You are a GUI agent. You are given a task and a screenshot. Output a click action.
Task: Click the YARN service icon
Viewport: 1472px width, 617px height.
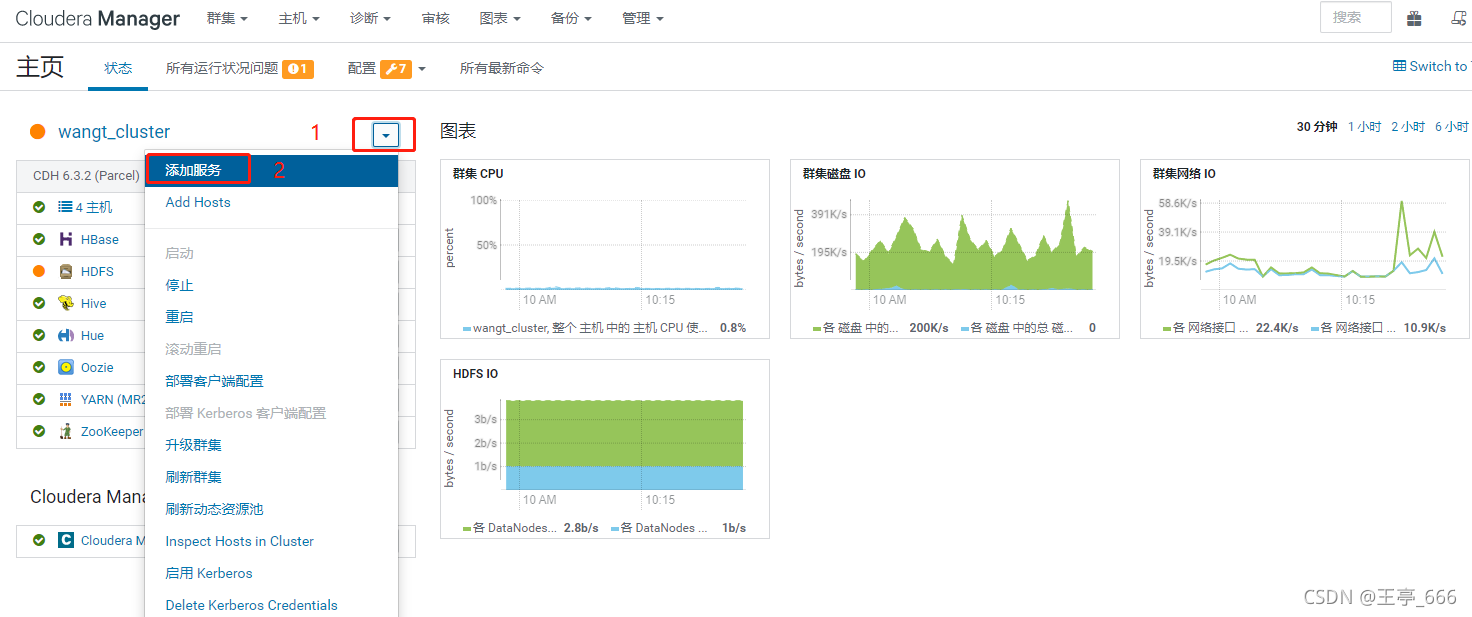[x=66, y=399]
